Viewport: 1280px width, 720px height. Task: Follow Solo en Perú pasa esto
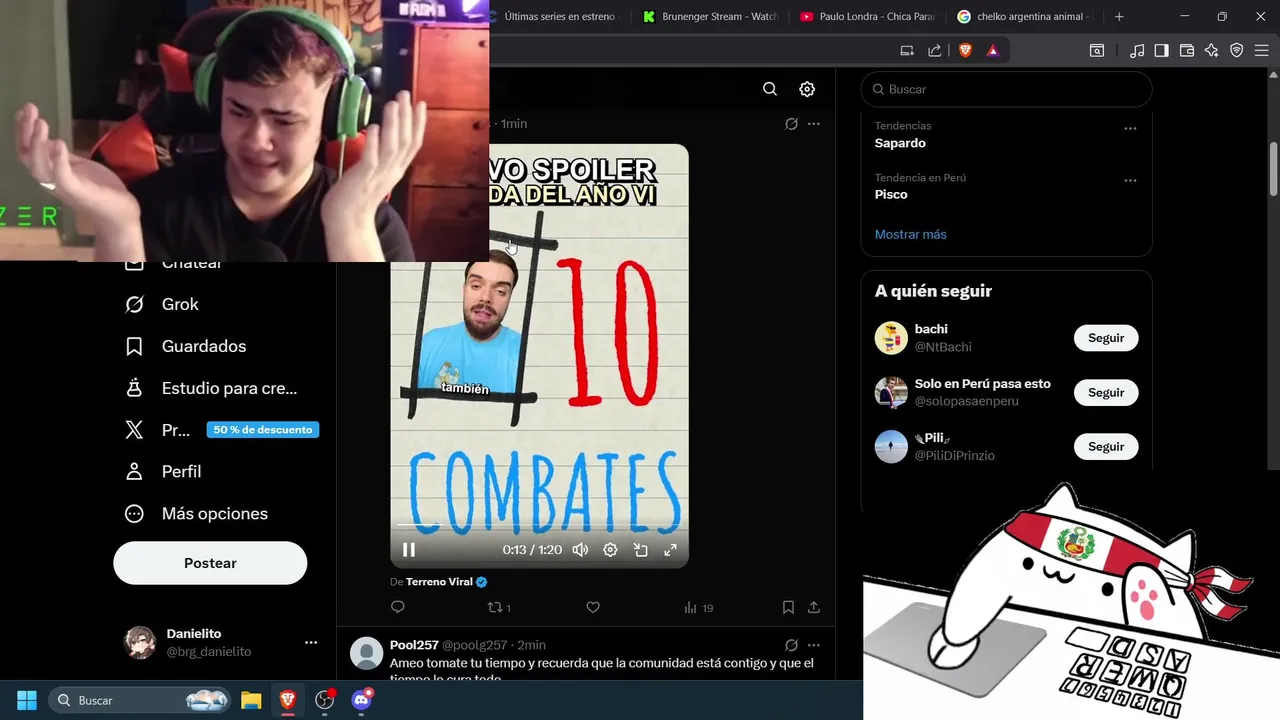[x=1106, y=392]
